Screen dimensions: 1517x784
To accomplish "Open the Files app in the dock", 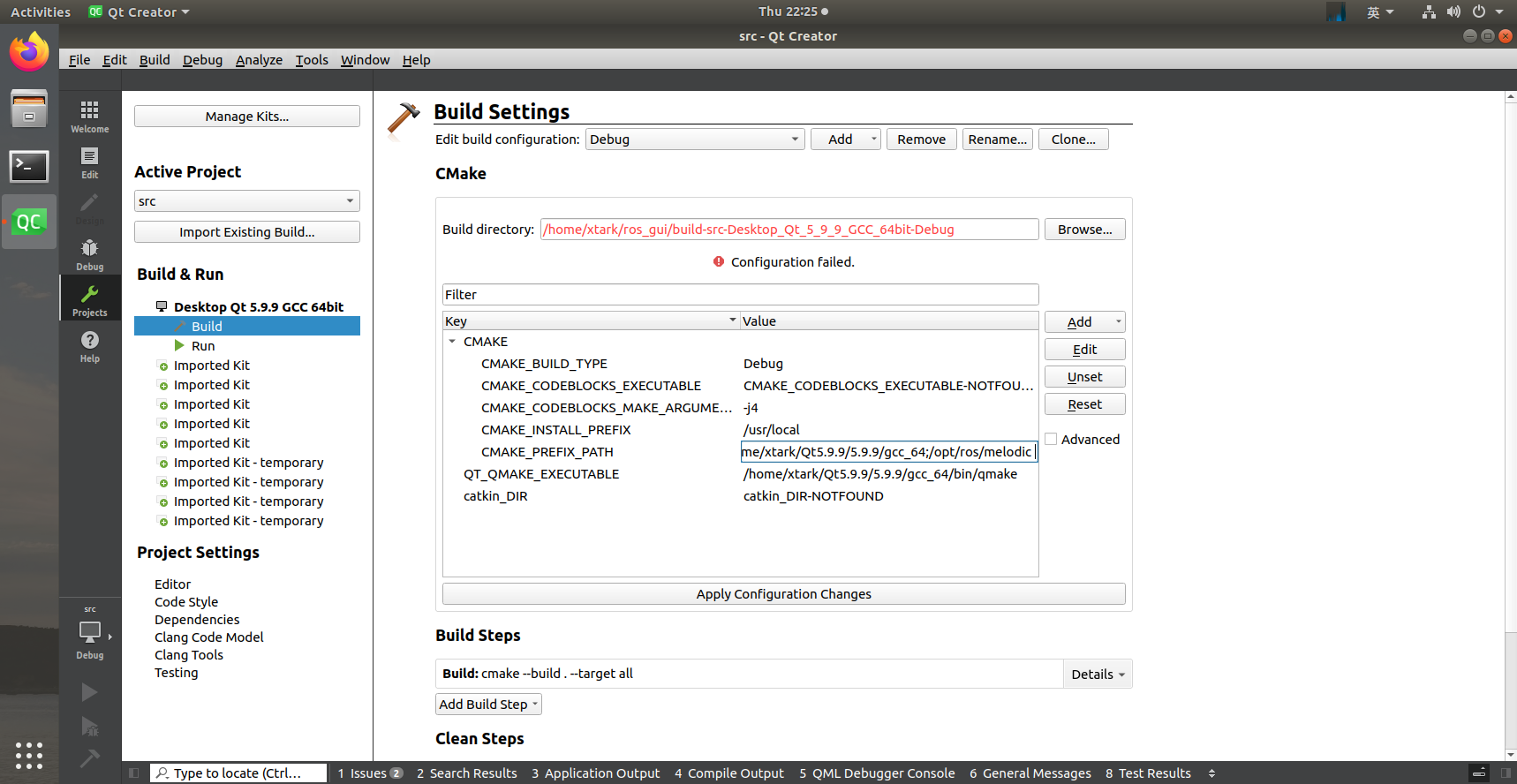I will click(x=29, y=109).
